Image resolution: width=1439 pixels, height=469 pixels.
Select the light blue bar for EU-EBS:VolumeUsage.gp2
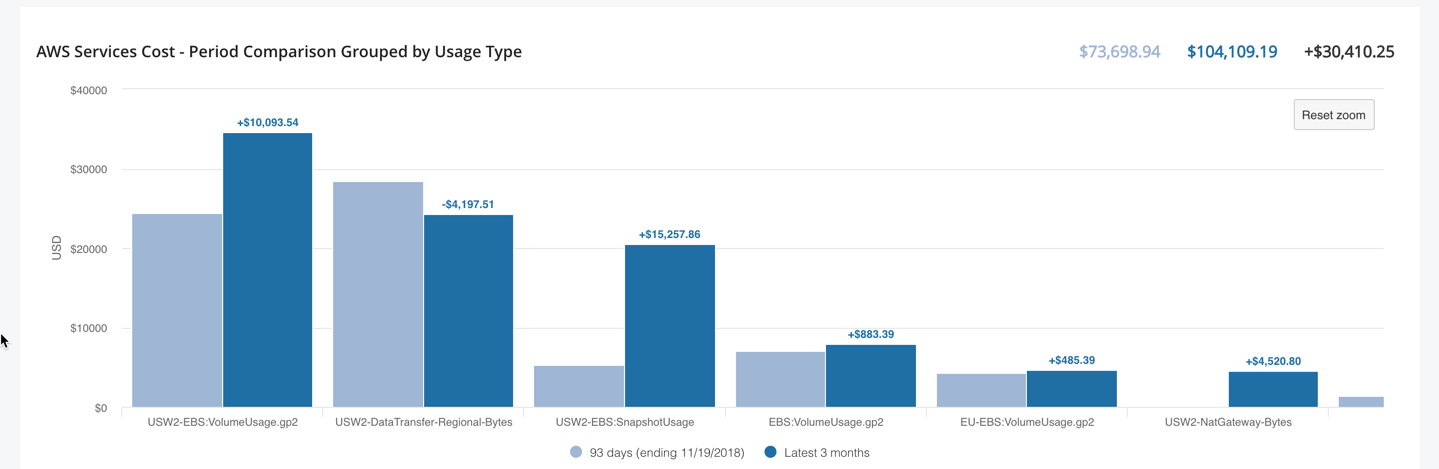981,390
